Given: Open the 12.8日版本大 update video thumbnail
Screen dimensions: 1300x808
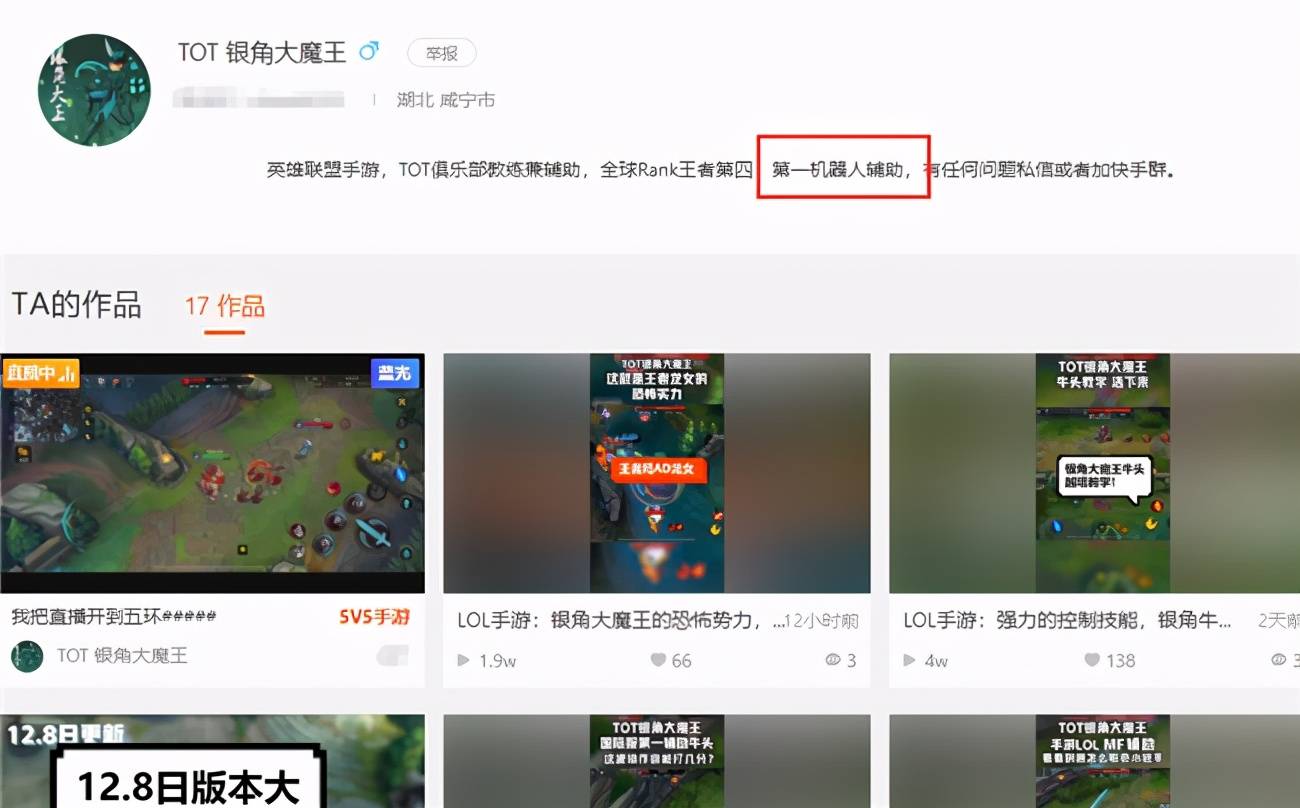Looking at the screenshot, I should pos(212,761).
